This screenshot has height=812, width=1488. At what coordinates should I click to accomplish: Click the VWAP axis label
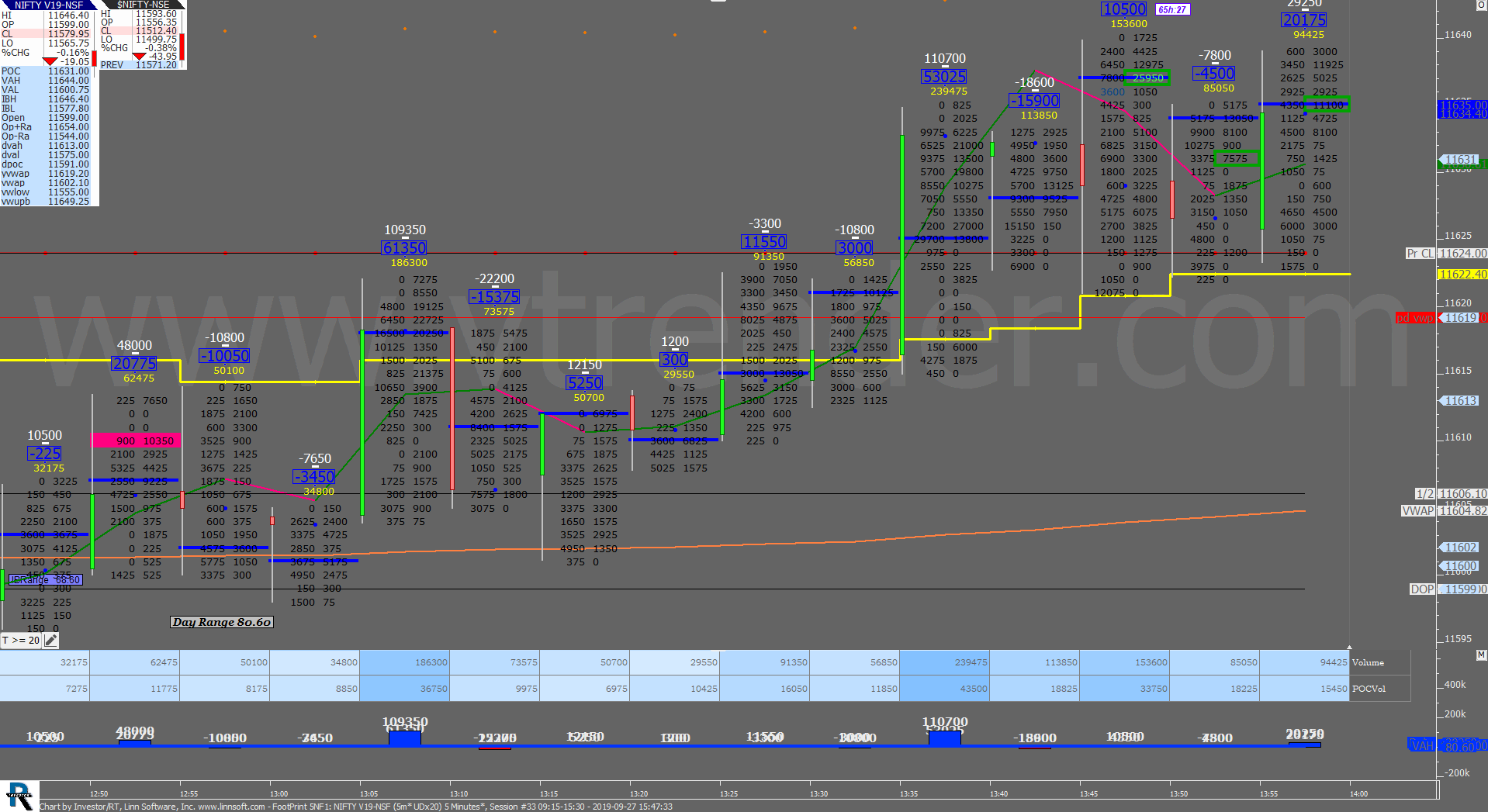click(1417, 511)
